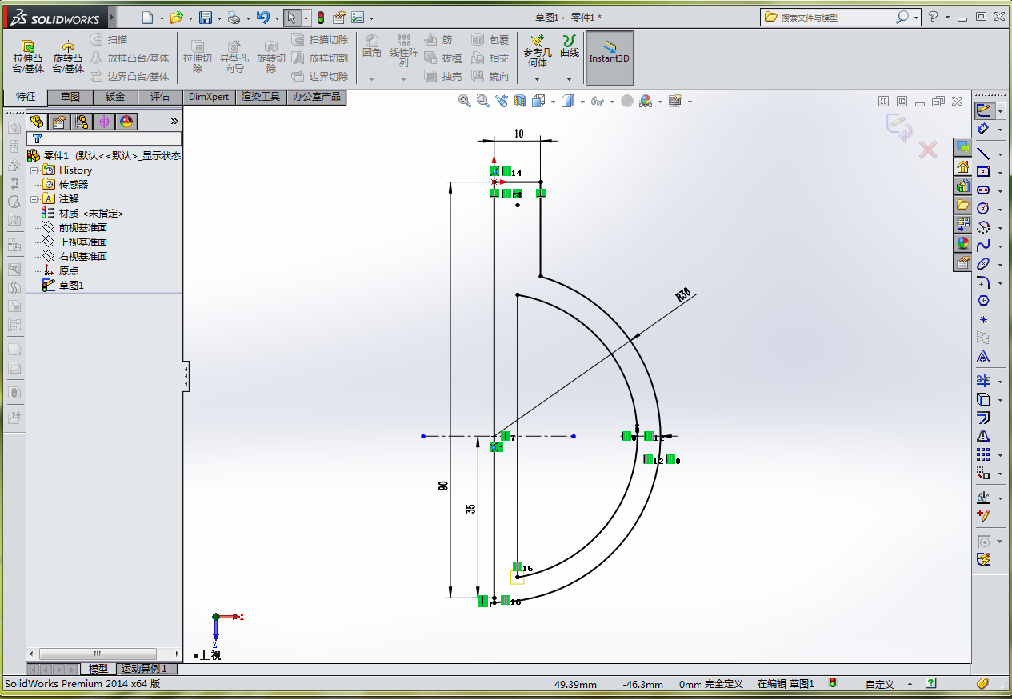
Task: Select the Ellipse sketch tool
Action: [x=983, y=263]
